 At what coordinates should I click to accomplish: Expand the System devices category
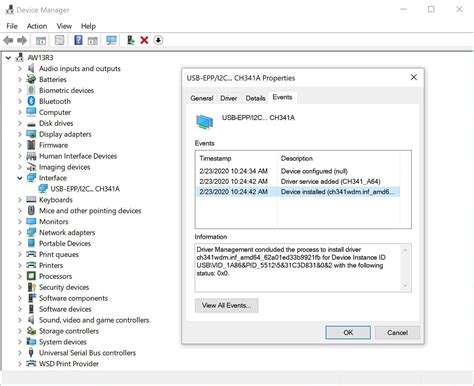[x=20, y=342]
